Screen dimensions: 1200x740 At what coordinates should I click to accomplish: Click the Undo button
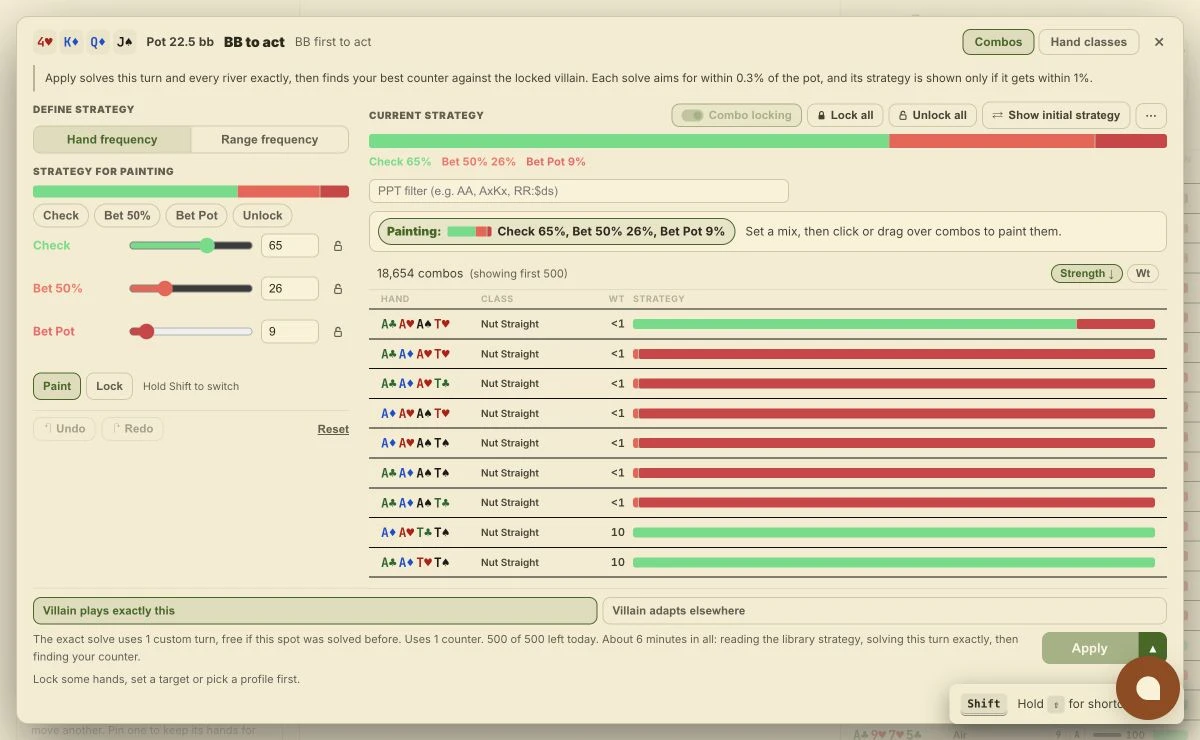[x=64, y=429]
